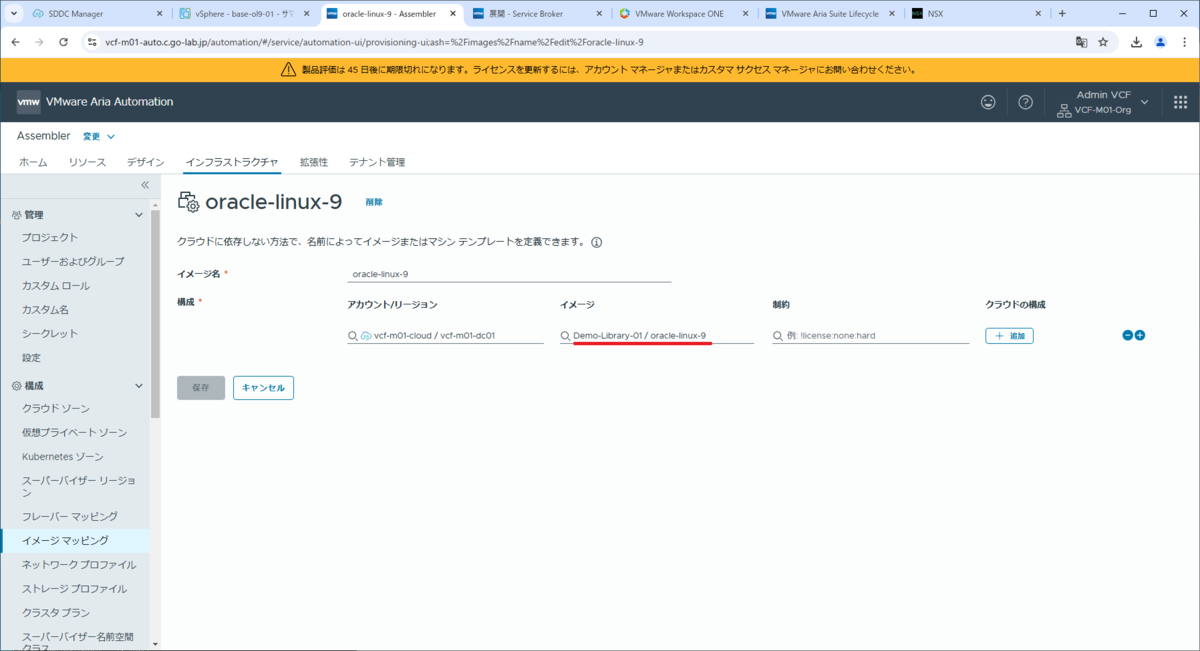Open the Chrome profile avatar icon

point(1160,42)
